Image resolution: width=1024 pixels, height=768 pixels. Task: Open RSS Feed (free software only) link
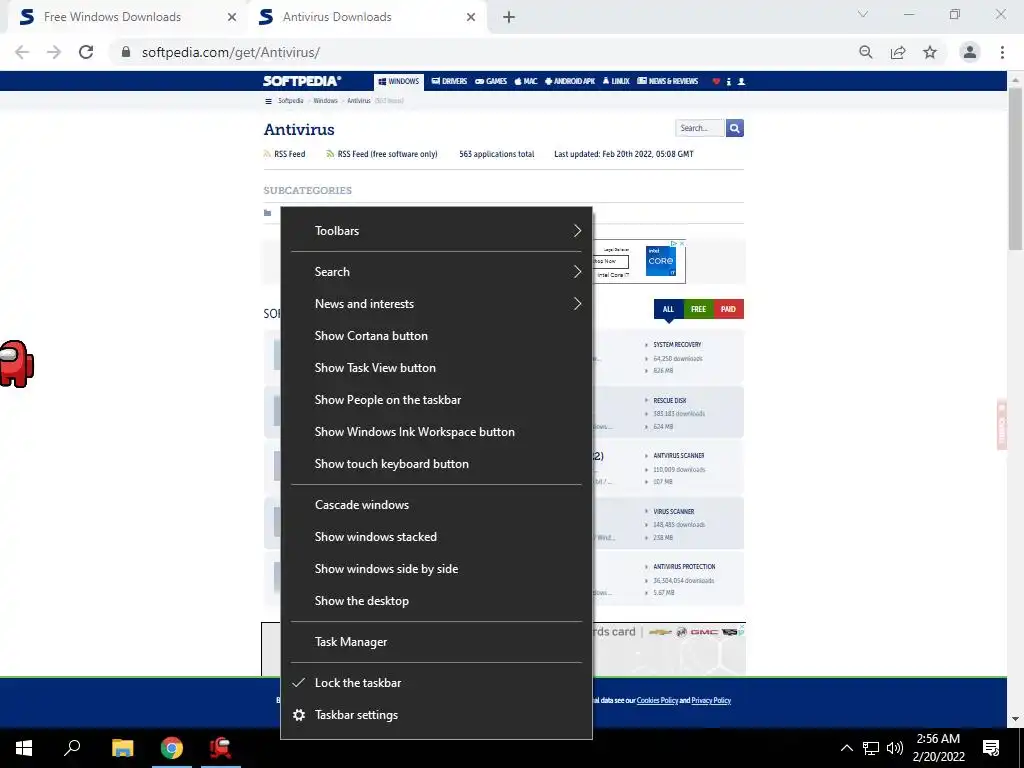(x=382, y=154)
